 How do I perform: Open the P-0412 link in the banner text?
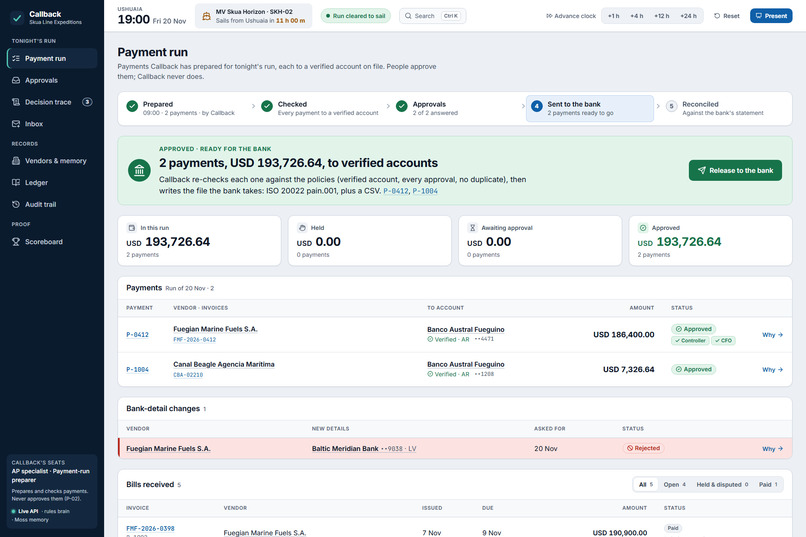tap(395, 191)
